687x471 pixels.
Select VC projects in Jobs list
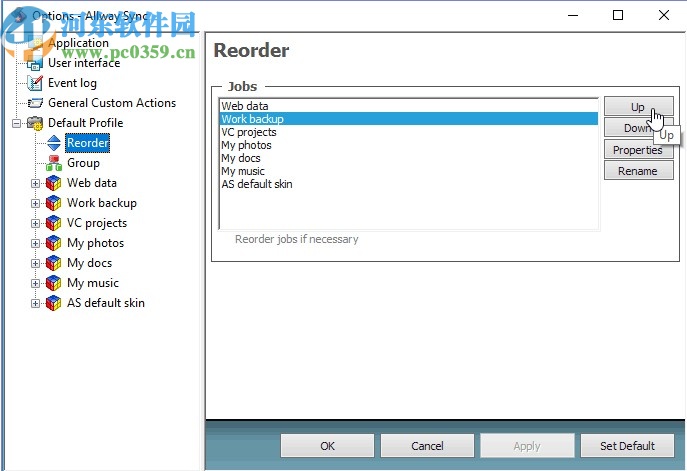tap(409, 132)
